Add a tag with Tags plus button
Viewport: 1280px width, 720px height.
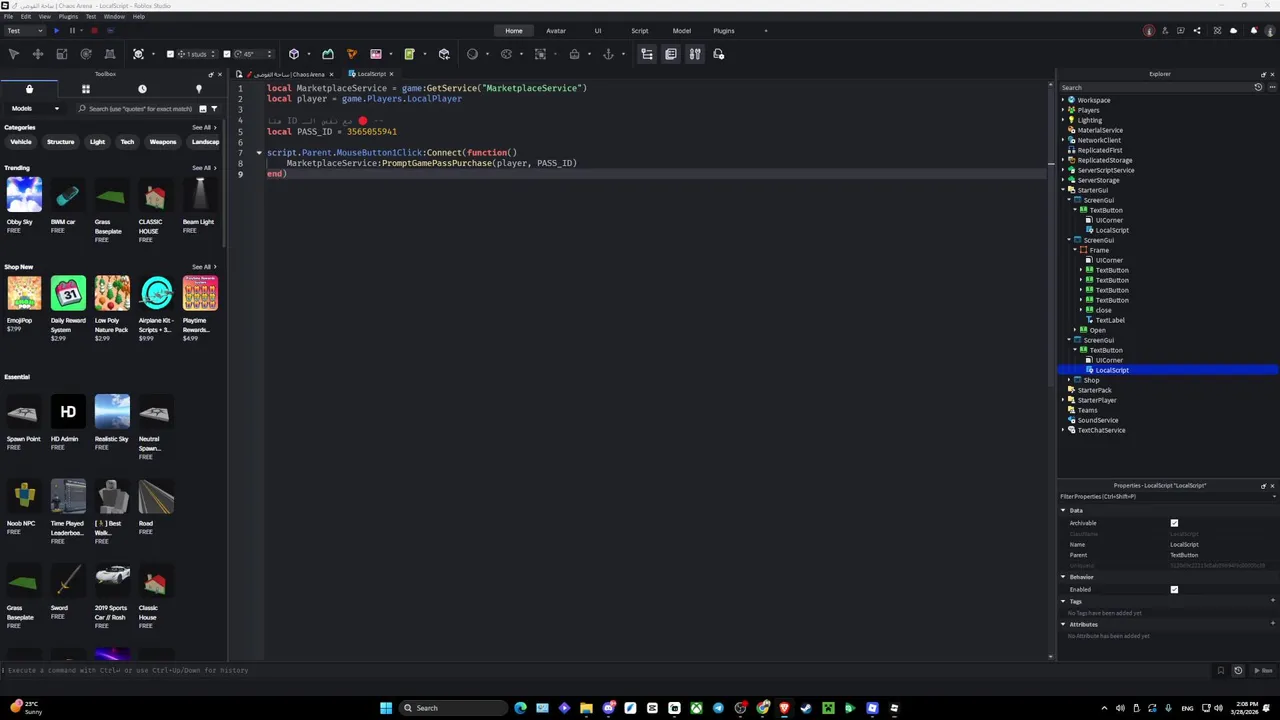click(1273, 601)
